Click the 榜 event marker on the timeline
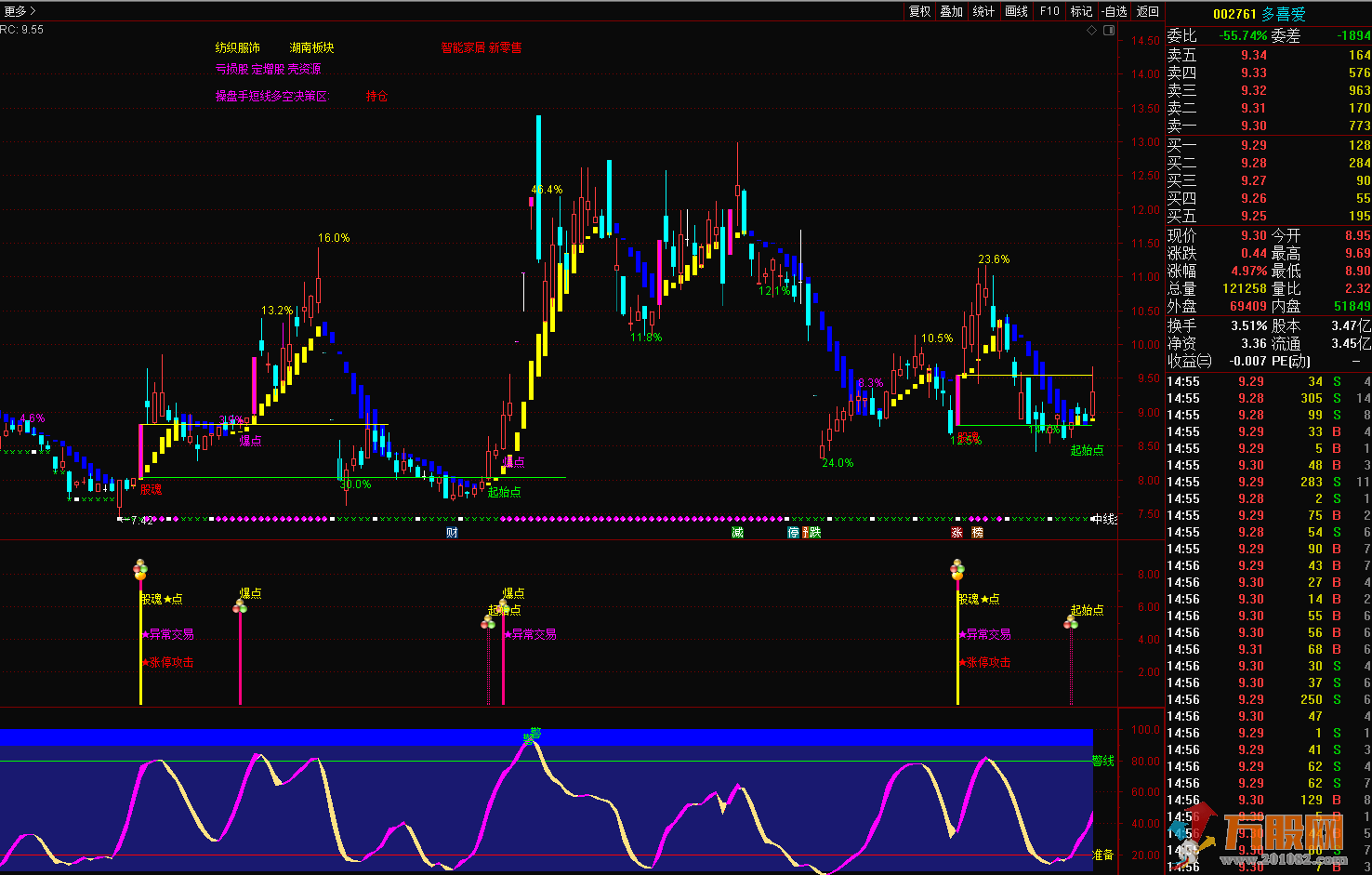Image resolution: width=1372 pixels, height=875 pixels. 977,533
